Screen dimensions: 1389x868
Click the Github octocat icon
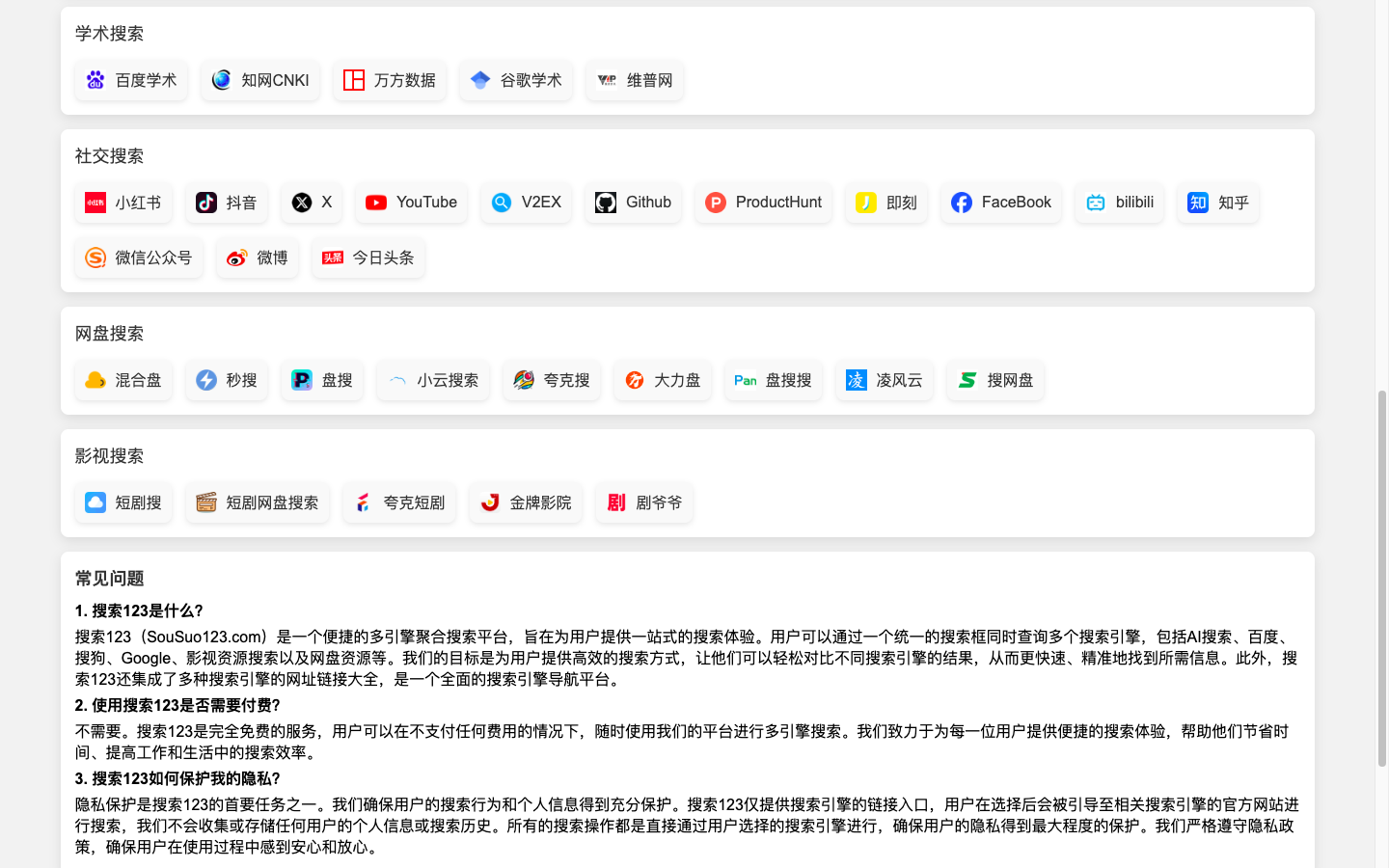pyautogui.click(x=606, y=203)
